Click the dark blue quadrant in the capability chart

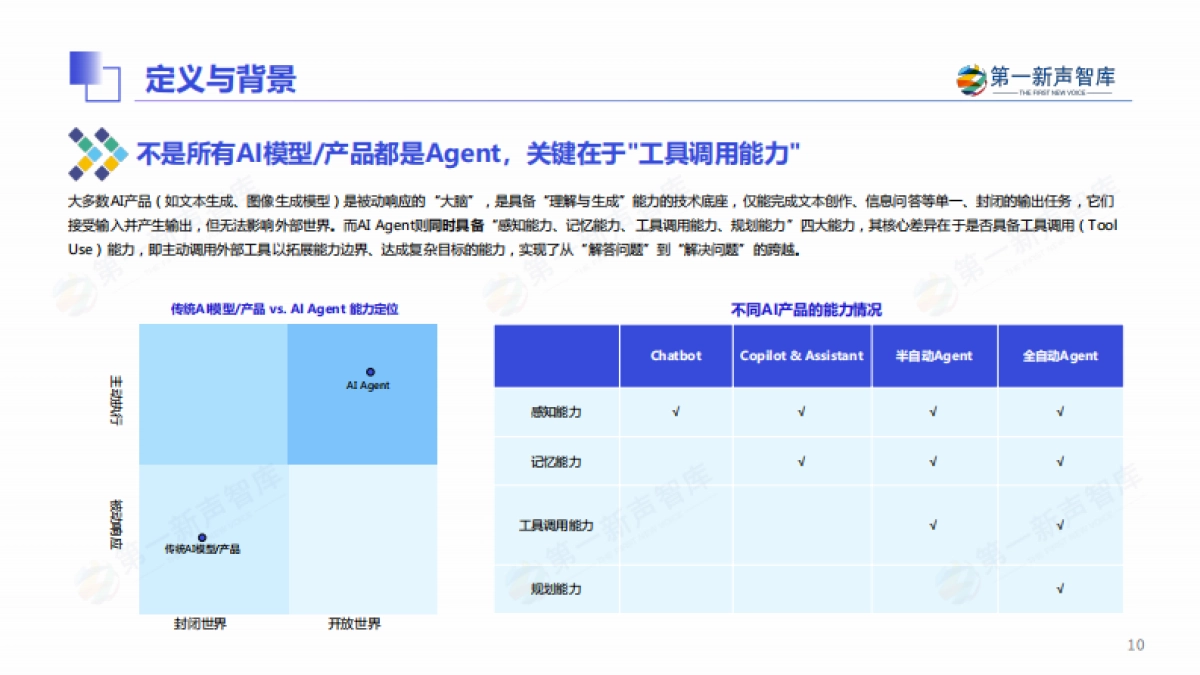[363, 392]
